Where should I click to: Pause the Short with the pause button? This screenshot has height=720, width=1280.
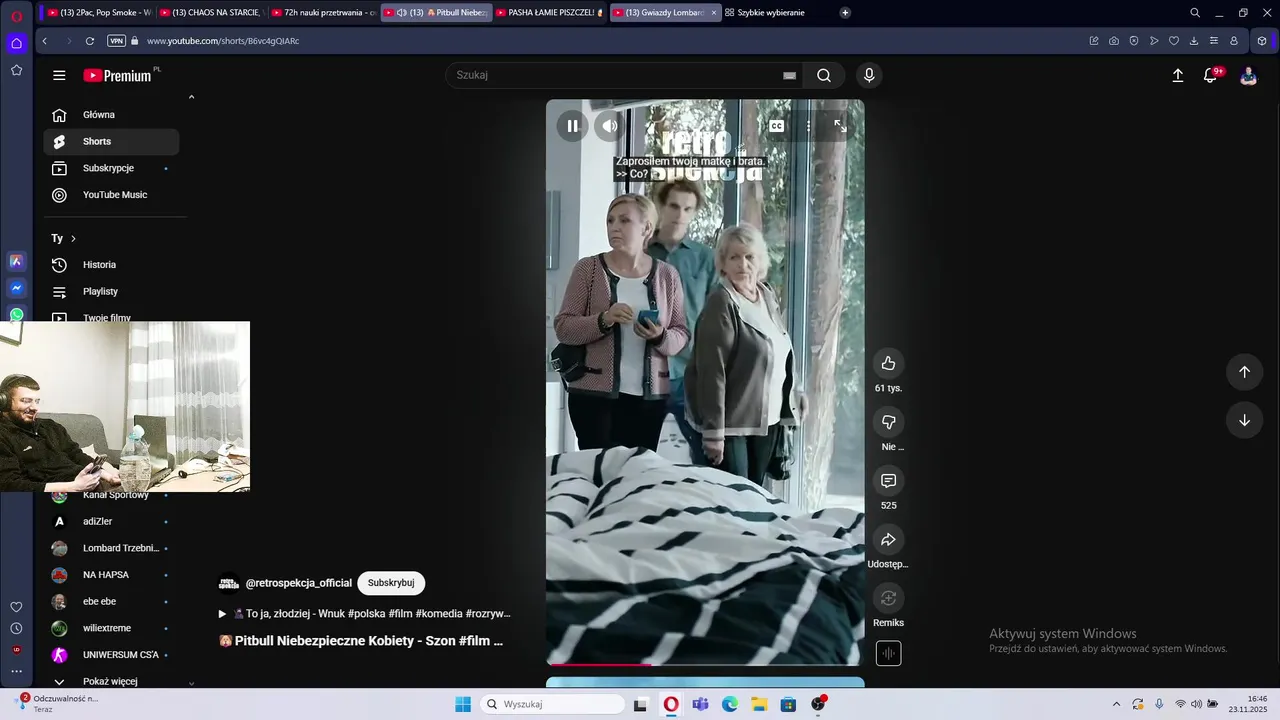[572, 126]
